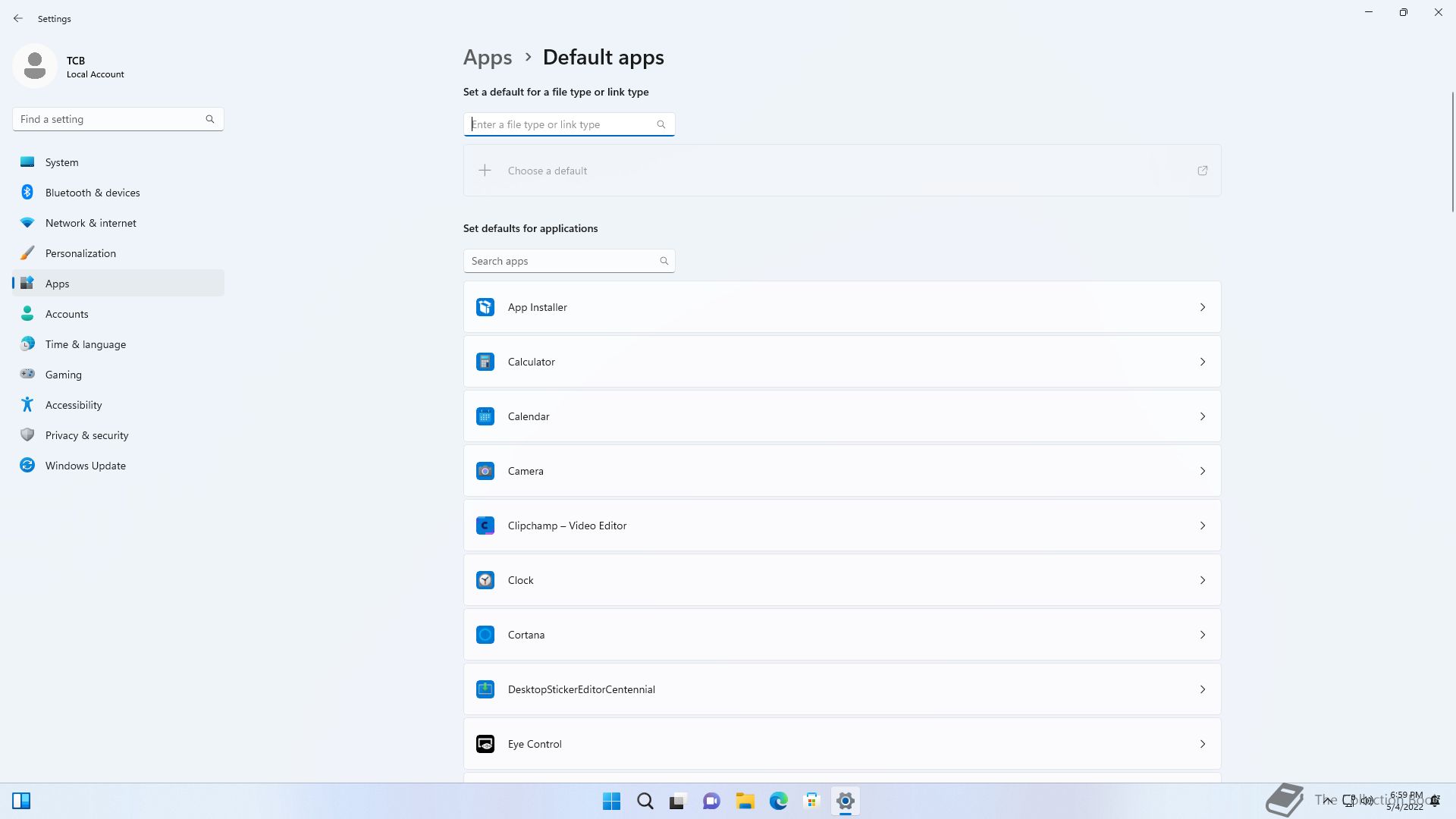
Task: Click the search icon in file type field
Action: pos(661,124)
